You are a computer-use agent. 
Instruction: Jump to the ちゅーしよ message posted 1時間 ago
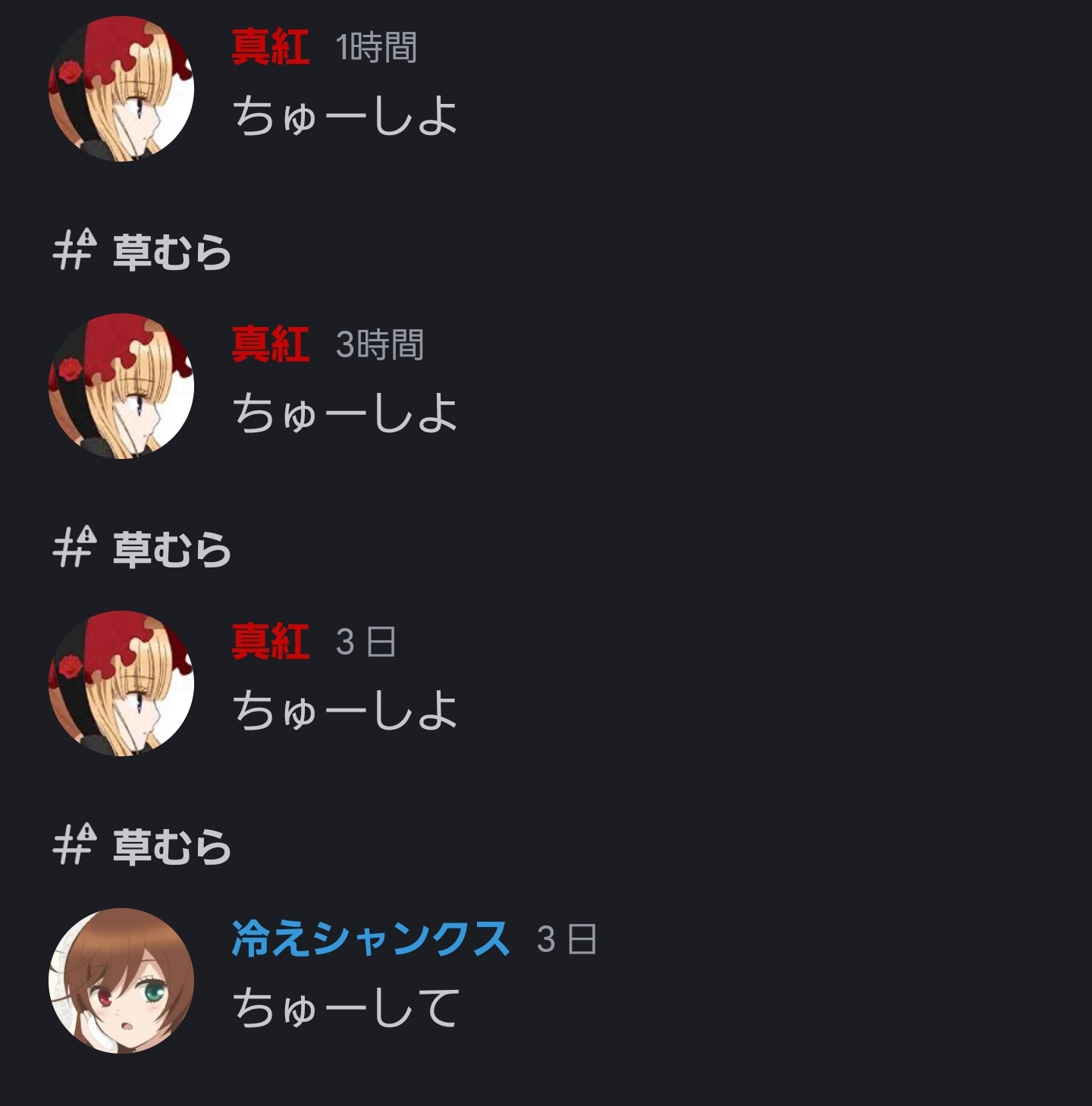tap(346, 116)
